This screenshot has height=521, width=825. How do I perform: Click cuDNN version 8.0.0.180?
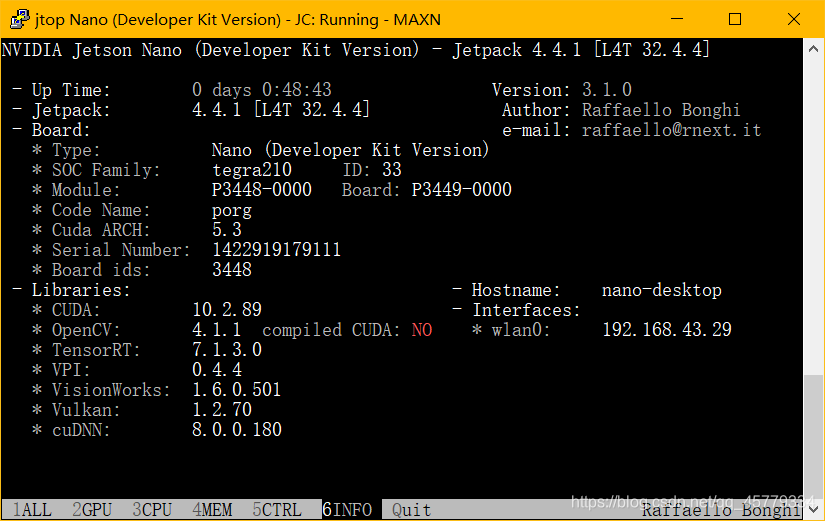tap(237, 430)
